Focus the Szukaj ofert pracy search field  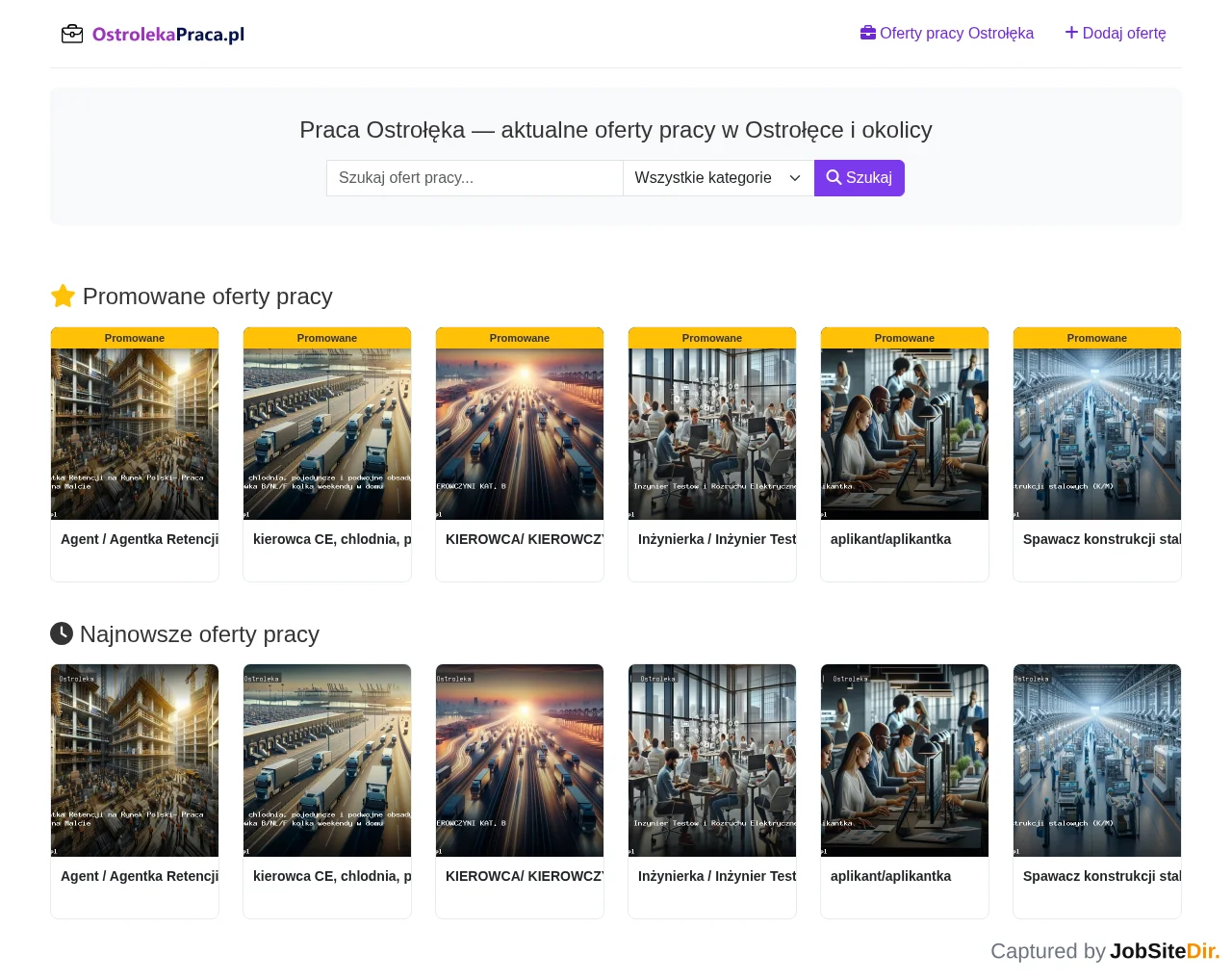click(x=475, y=178)
